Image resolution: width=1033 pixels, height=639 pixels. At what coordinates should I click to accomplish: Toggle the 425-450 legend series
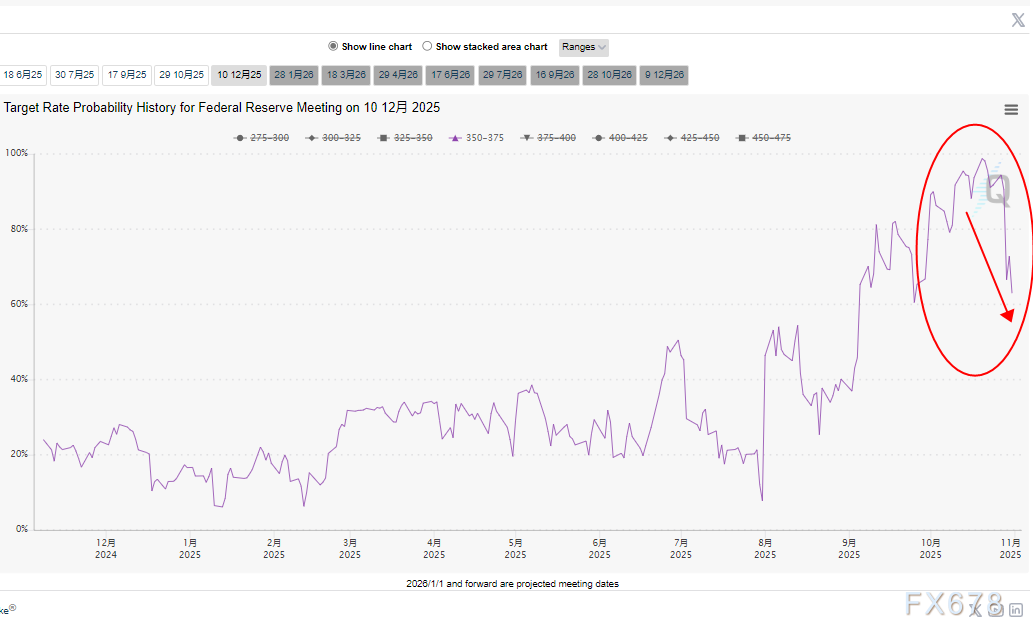(x=692, y=138)
